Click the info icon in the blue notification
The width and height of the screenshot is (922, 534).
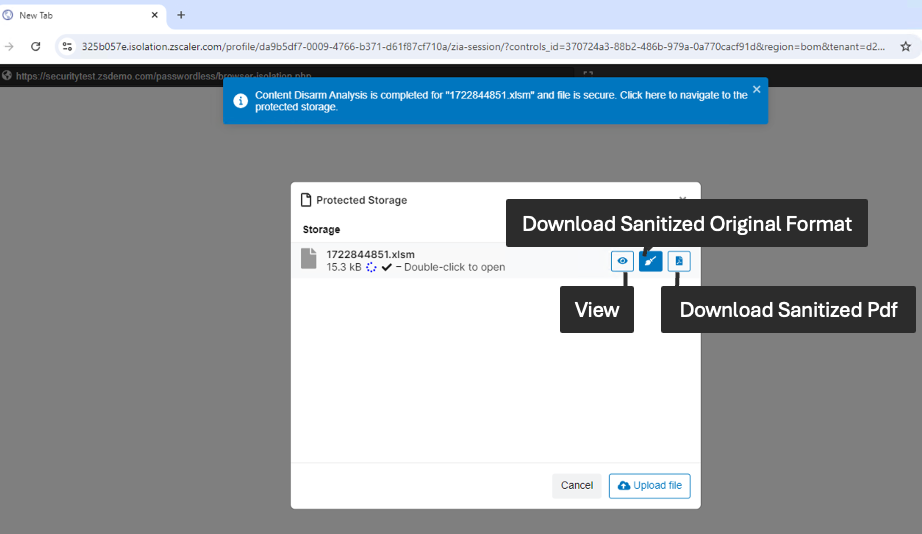tap(240, 101)
